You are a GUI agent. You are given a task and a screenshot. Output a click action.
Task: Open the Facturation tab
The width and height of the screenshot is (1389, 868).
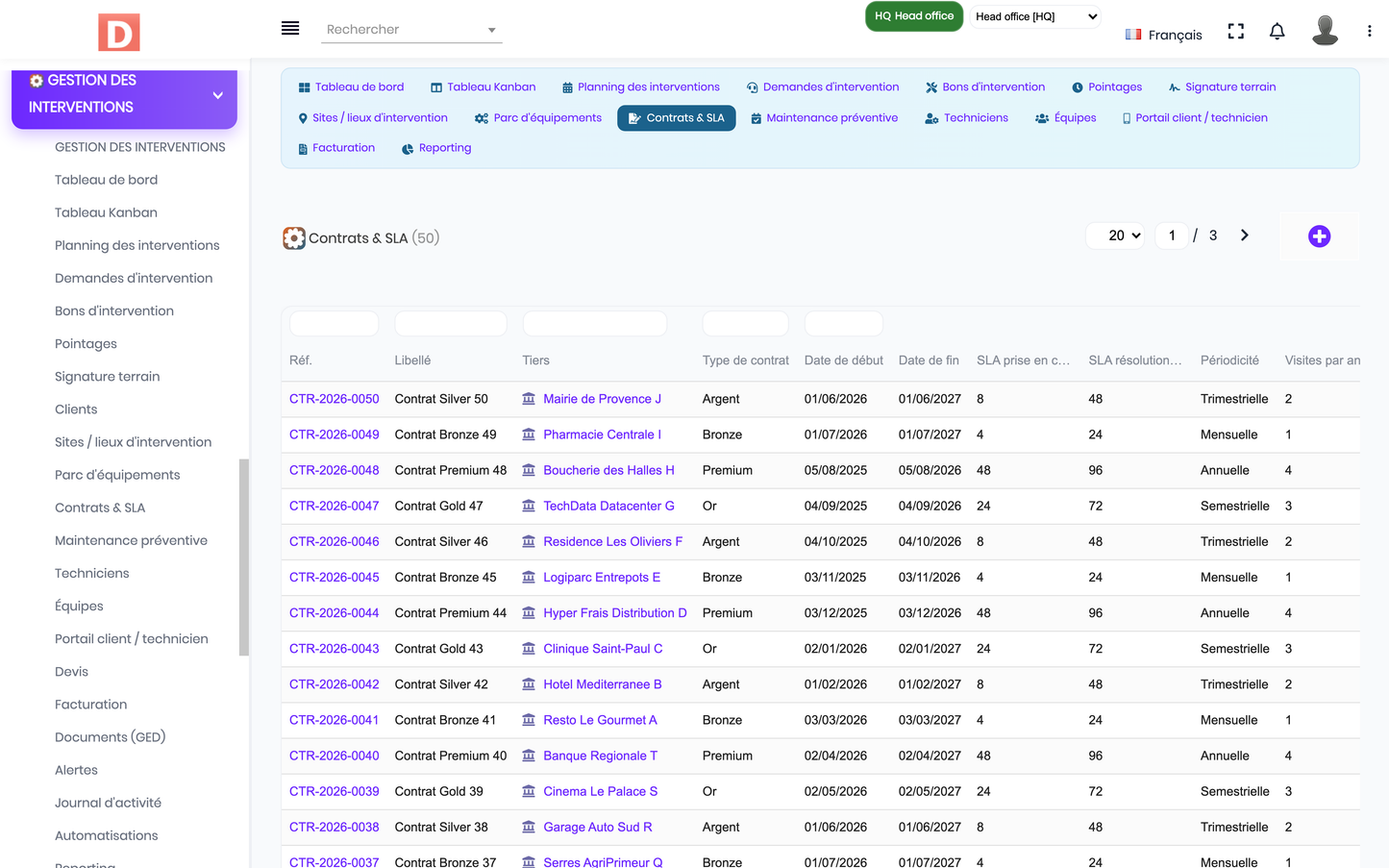pos(335,148)
